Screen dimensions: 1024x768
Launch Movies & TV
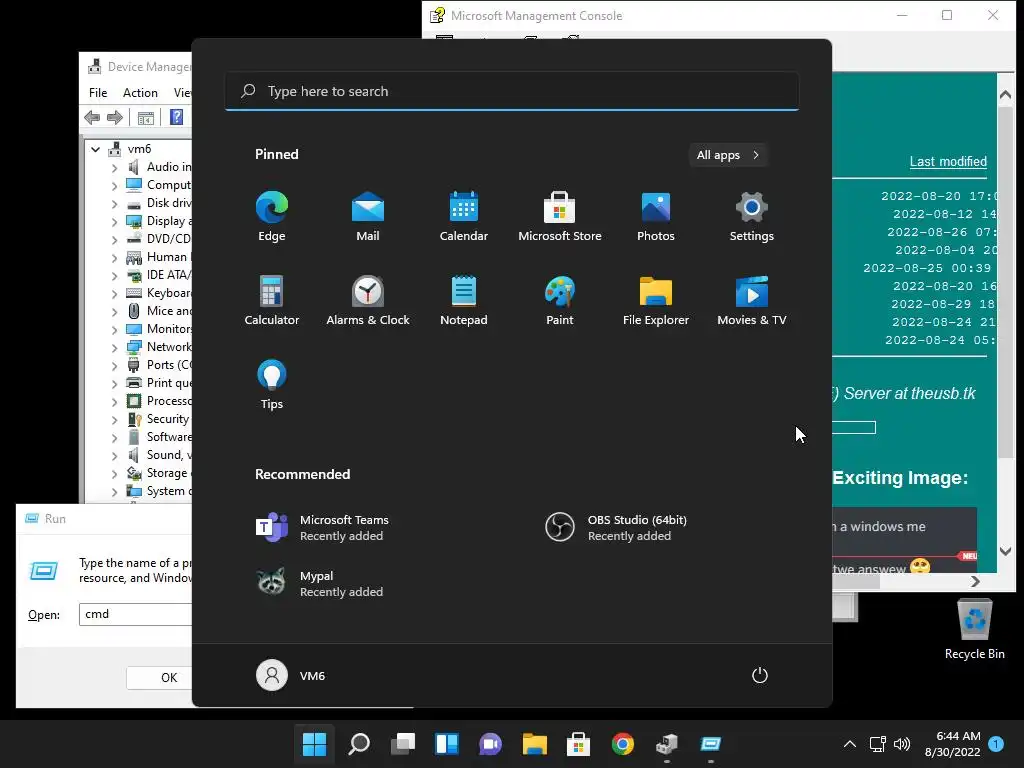[752, 300]
